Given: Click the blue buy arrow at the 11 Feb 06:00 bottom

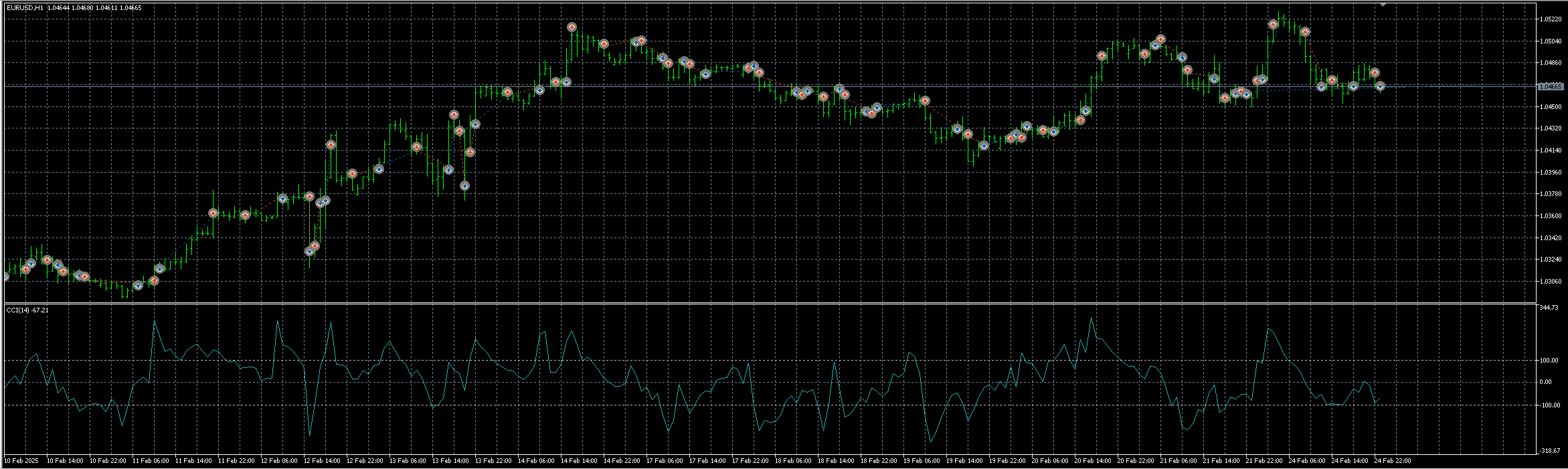Looking at the screenshot, I should [138, 286].
